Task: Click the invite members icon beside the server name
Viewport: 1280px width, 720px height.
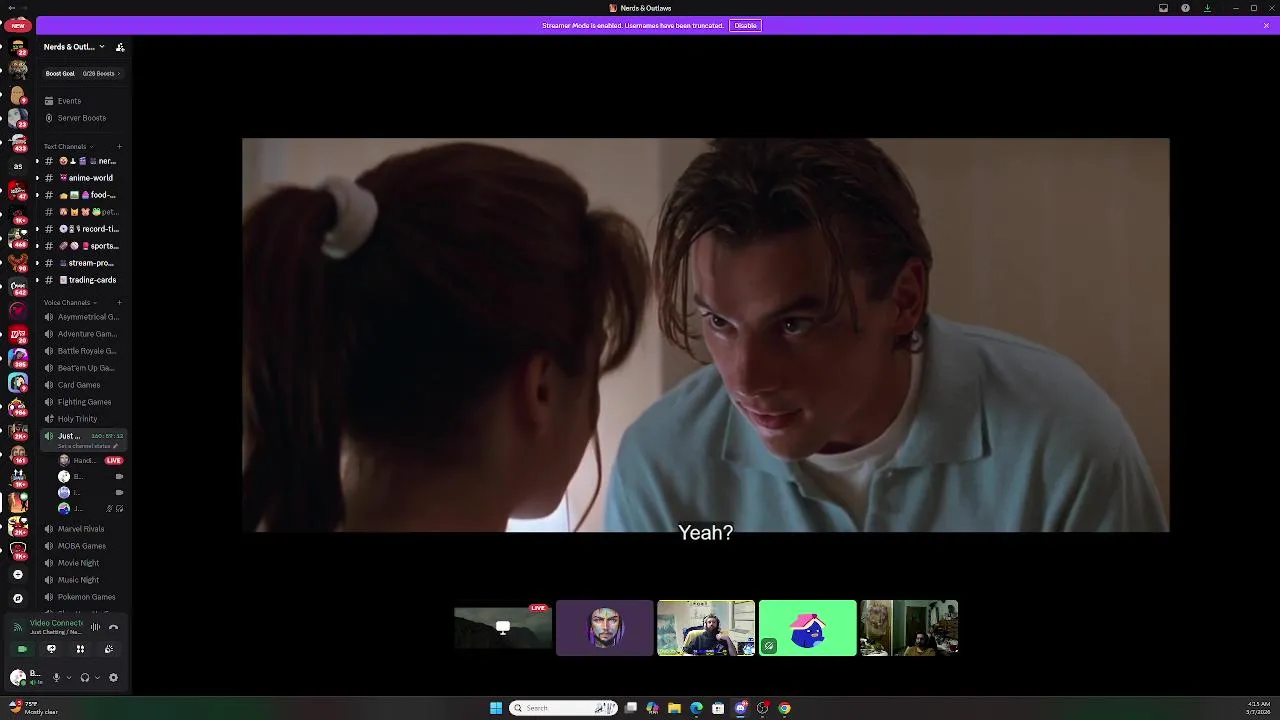Action: tap(120, 47)
